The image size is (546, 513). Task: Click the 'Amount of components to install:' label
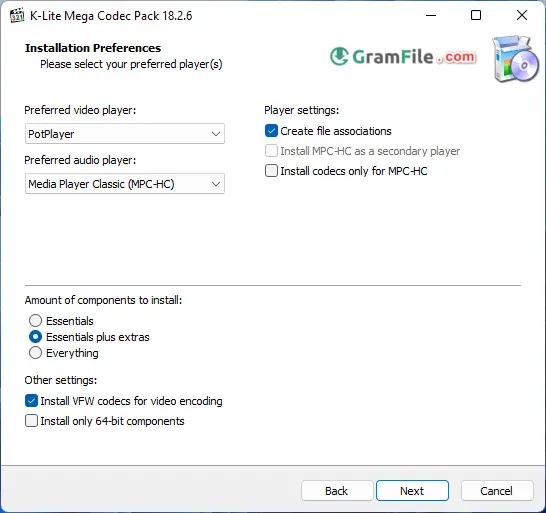pos(103,300)
